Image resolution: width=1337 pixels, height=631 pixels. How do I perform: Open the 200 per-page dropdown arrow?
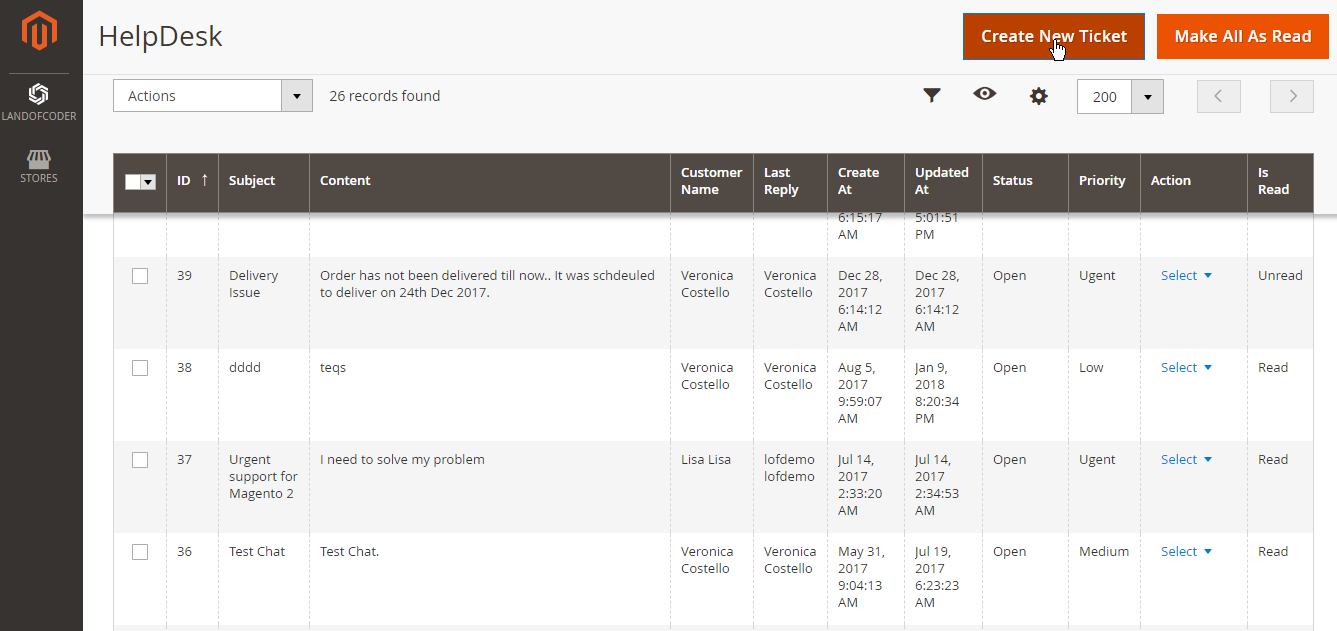1147,97
